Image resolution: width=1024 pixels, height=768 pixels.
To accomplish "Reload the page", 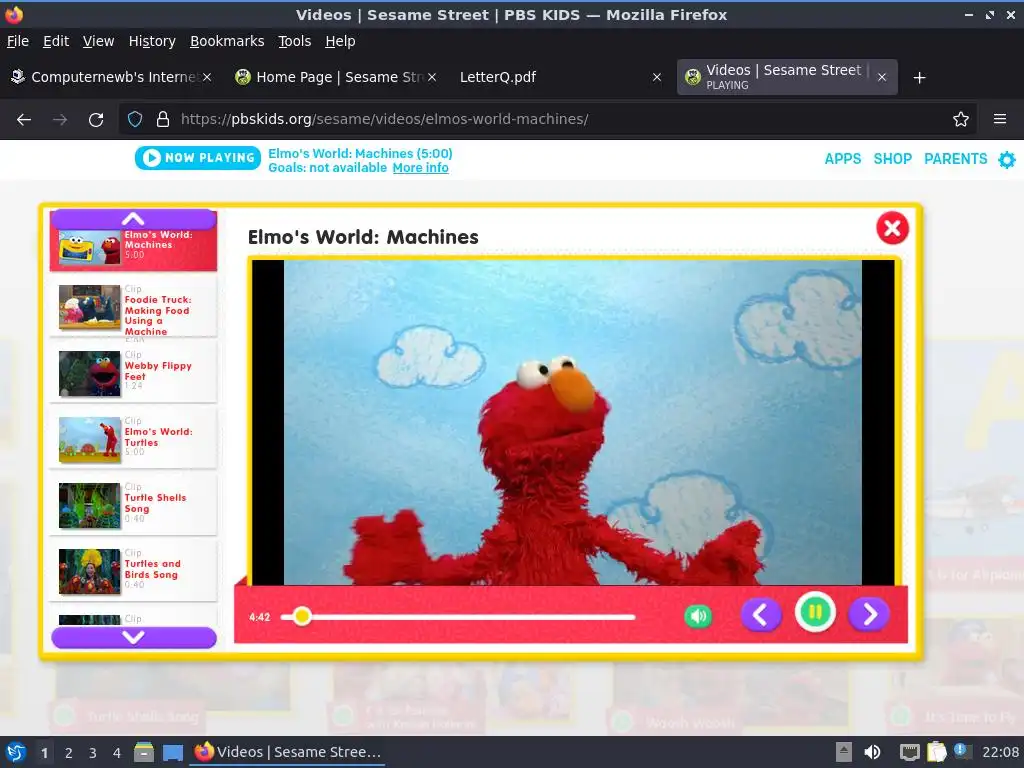I will 96,120.
